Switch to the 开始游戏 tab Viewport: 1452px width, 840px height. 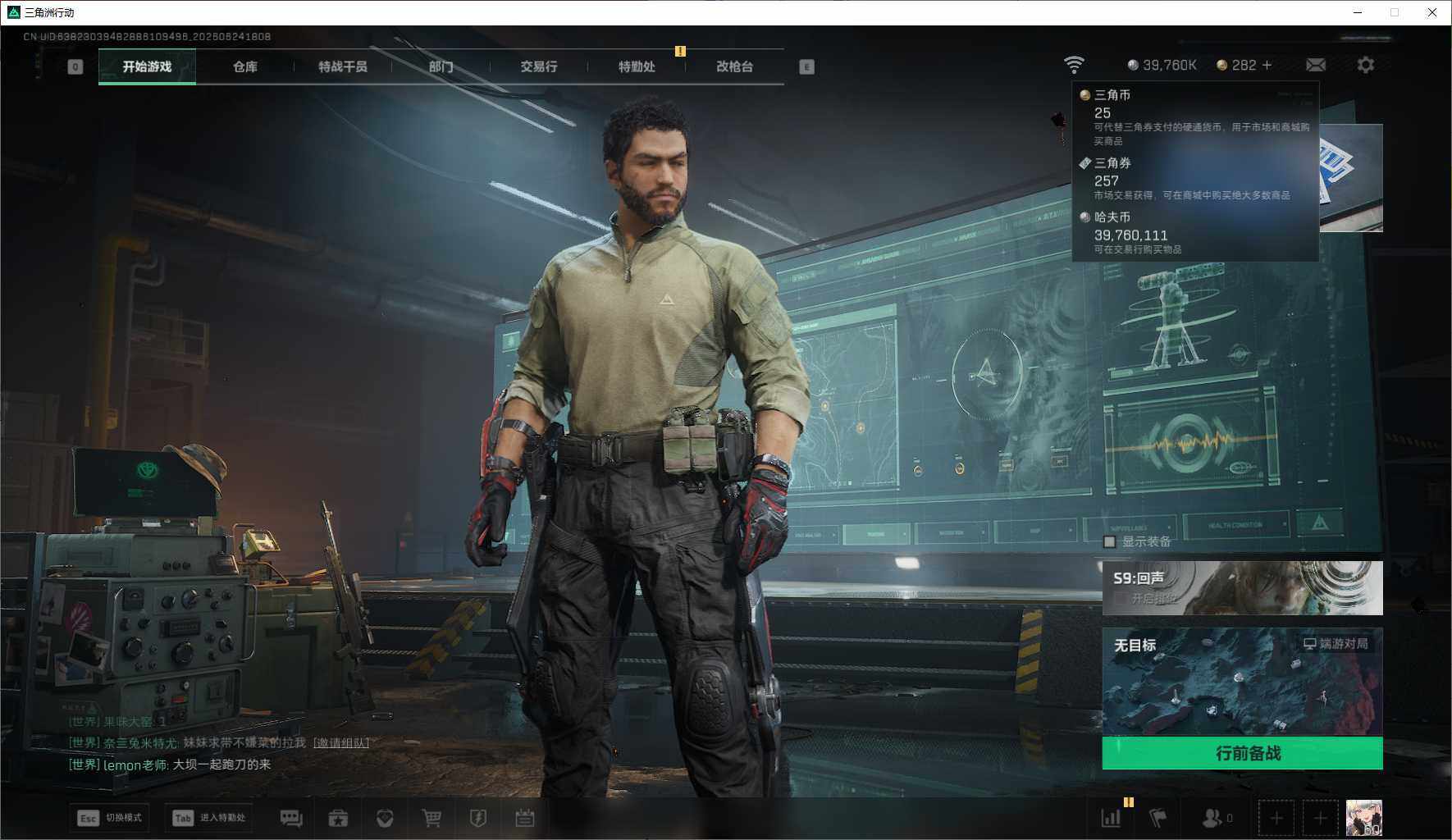coord(147,66)
